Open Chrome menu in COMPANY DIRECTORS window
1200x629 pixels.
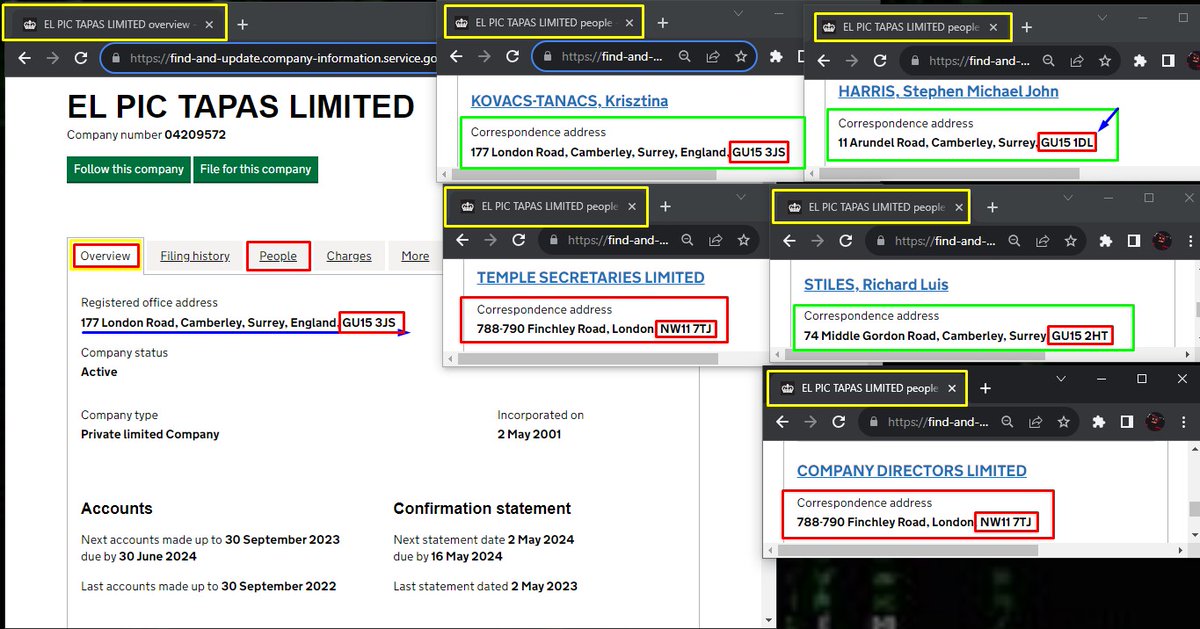1183,422
